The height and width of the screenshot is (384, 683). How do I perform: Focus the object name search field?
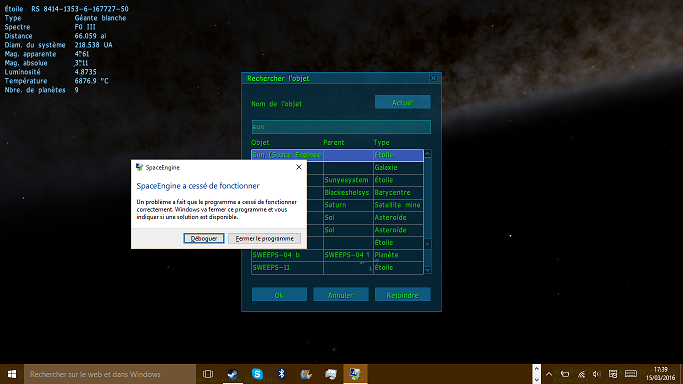click(x=341, y=127)
